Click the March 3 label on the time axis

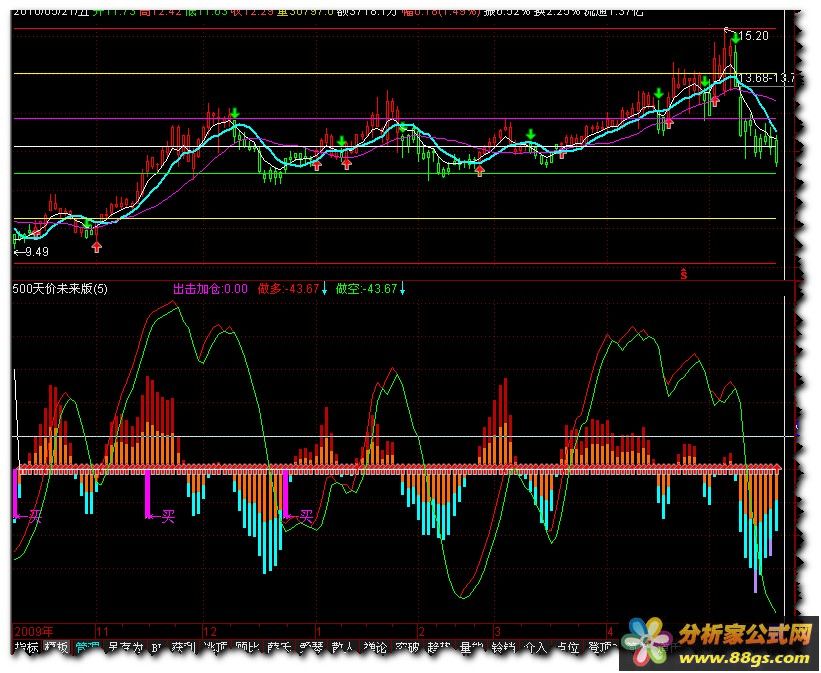point(498,632)
